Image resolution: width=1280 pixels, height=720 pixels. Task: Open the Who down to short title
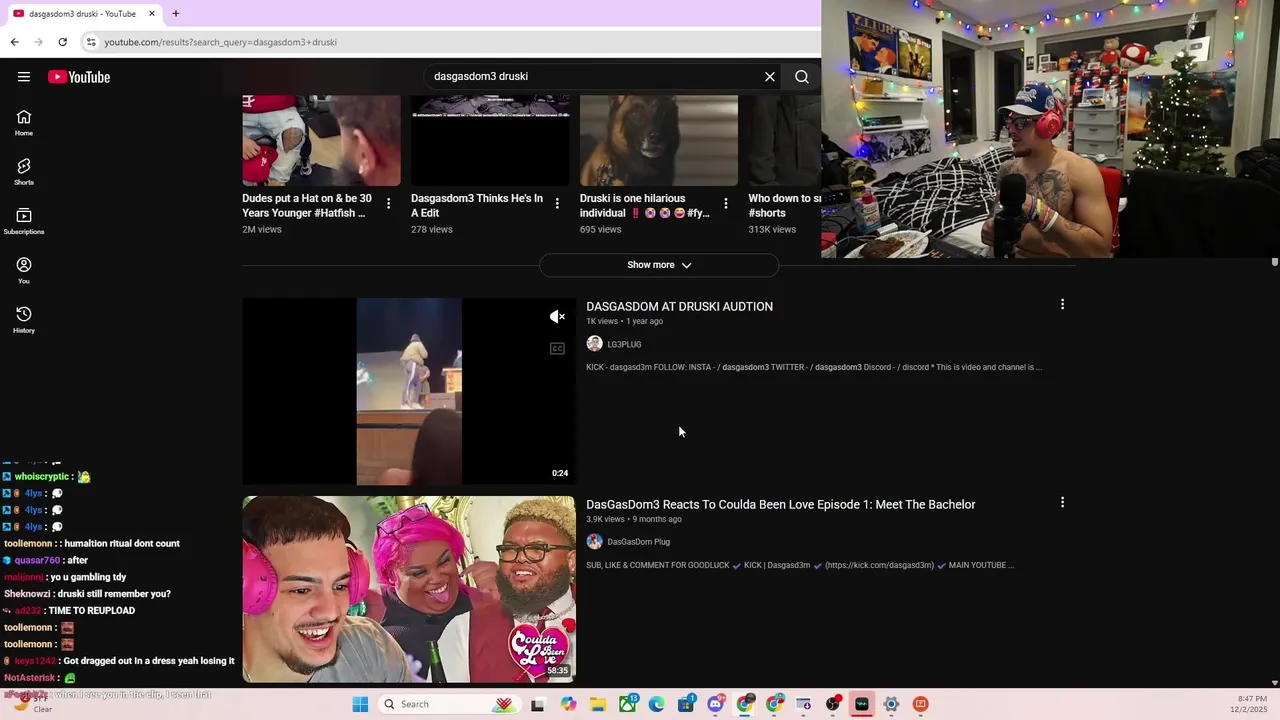785,206
